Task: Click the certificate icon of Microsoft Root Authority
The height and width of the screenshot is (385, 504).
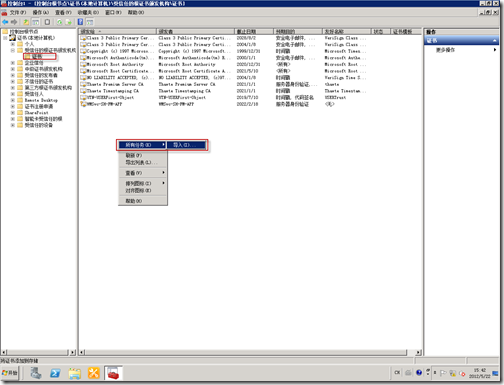Action: [83, 65]
